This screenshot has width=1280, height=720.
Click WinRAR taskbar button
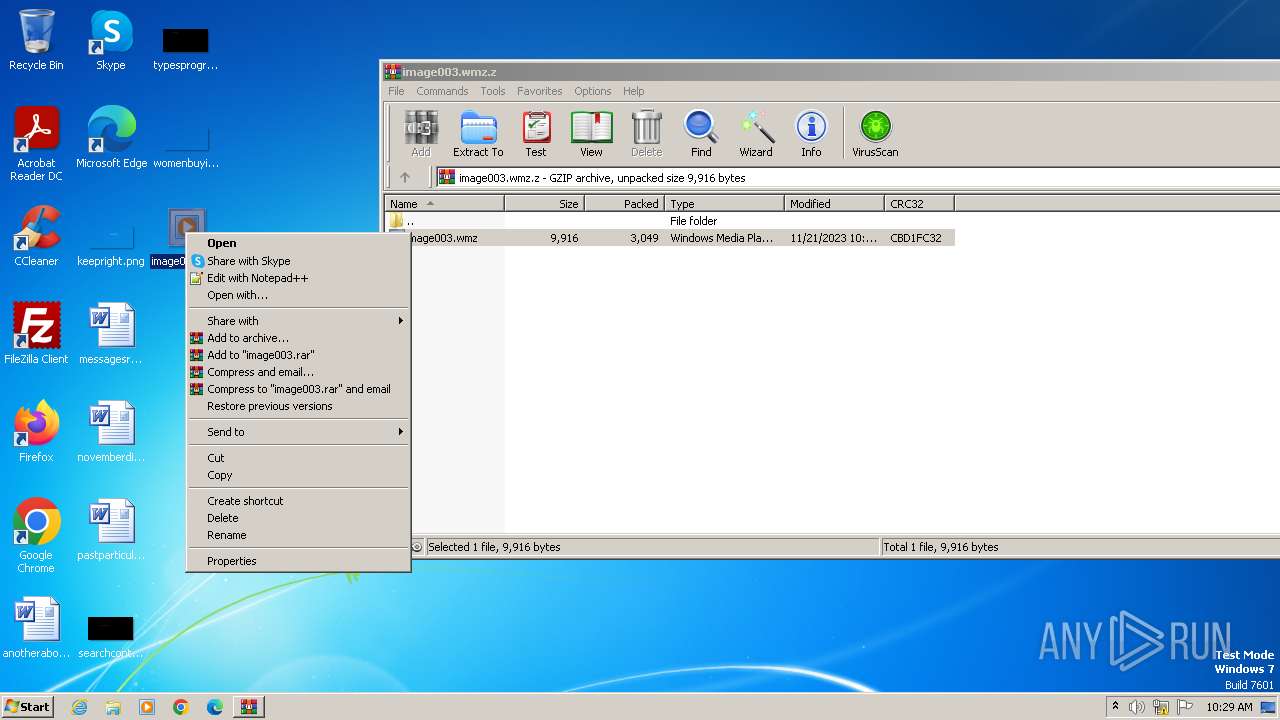point(248,707)
